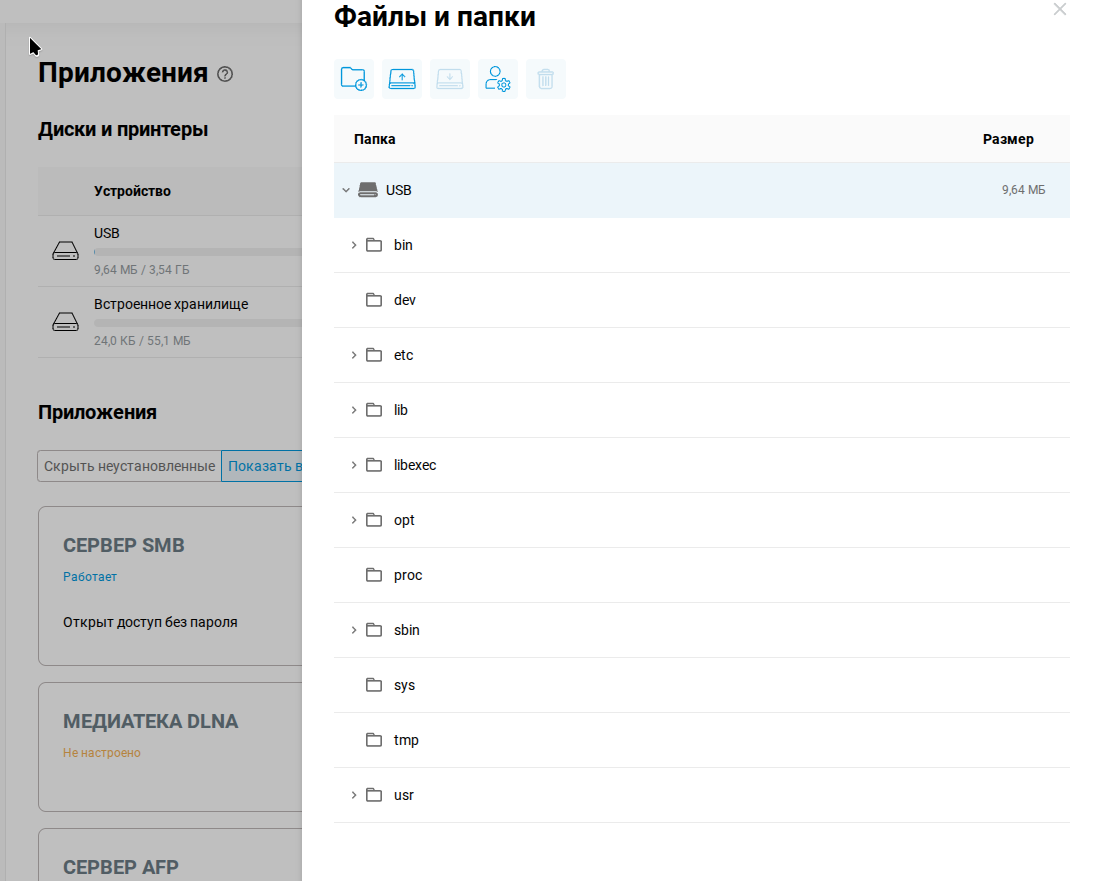This screenshot has height=881, width=1097.
Task: Select the Показать все option
Action: [x=262, y=466]
